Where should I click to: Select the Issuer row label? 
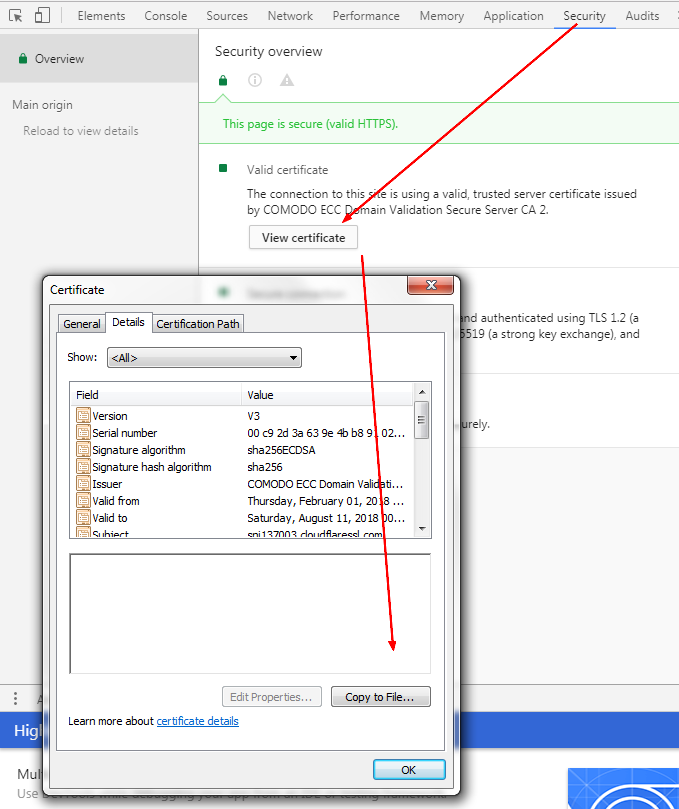click(107, 484)
